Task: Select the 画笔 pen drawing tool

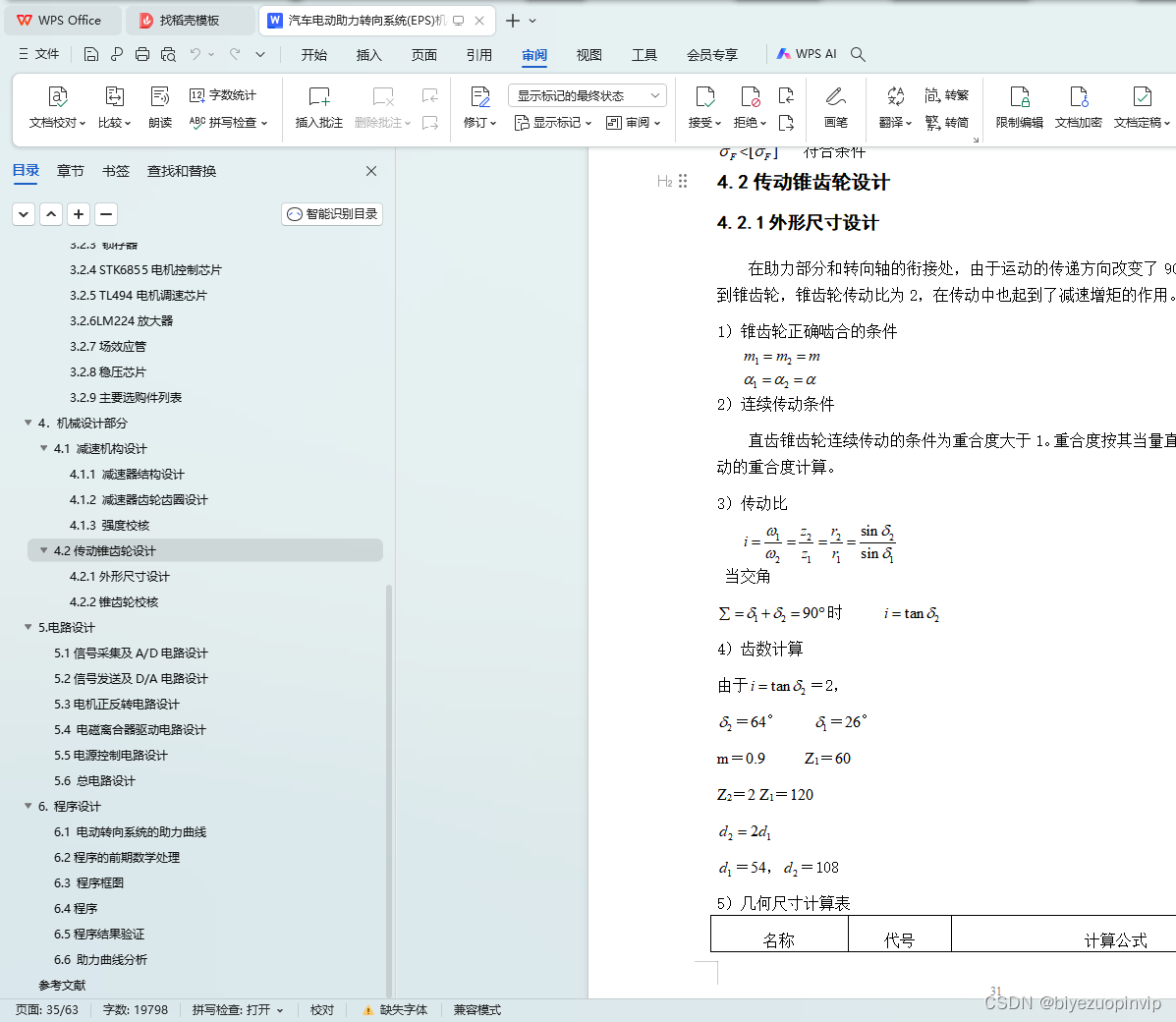Action: (835, 106)
